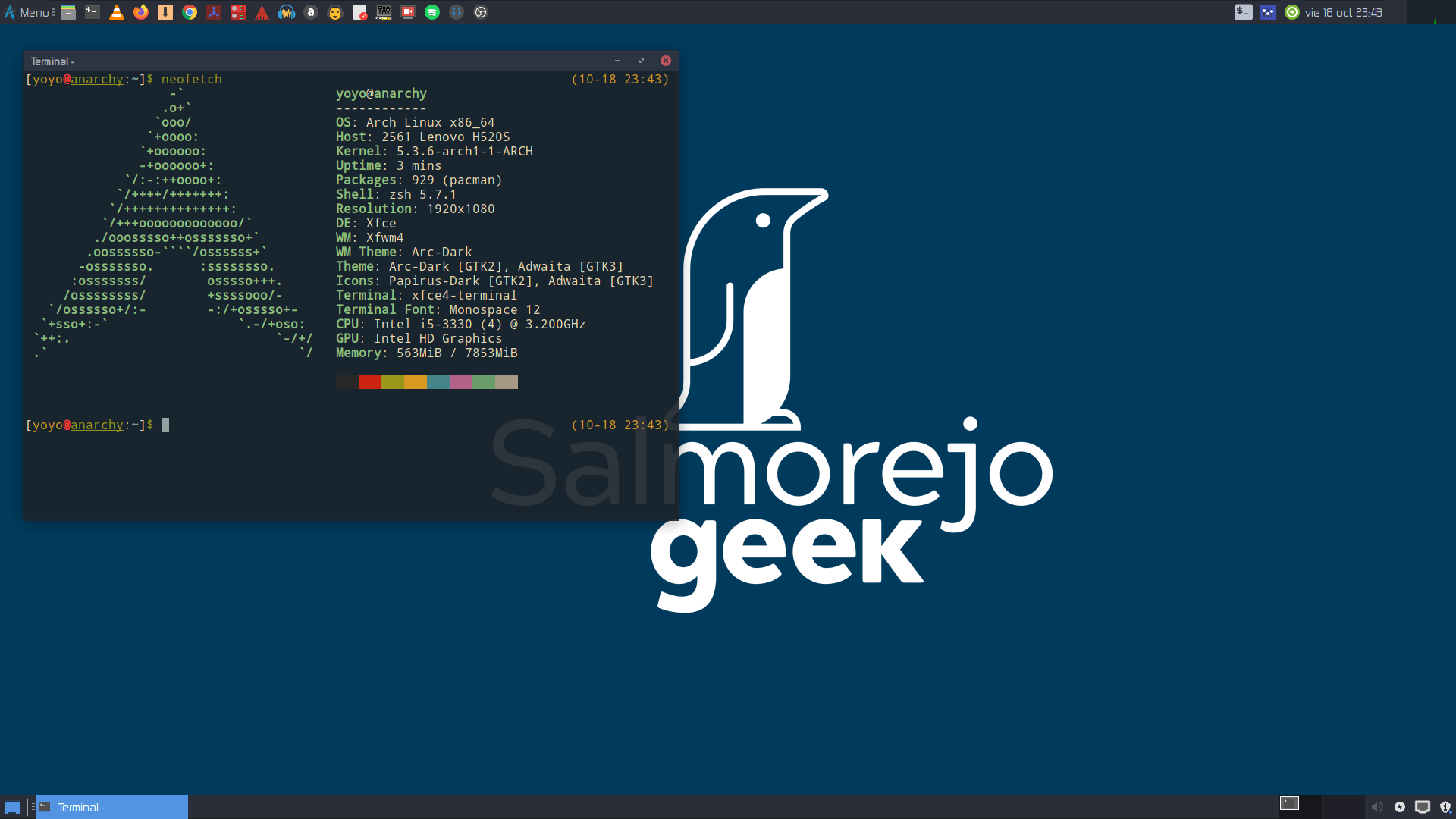
Task: Launch the screen recorder with red camera icon
Action: click(x=408, y=12)
